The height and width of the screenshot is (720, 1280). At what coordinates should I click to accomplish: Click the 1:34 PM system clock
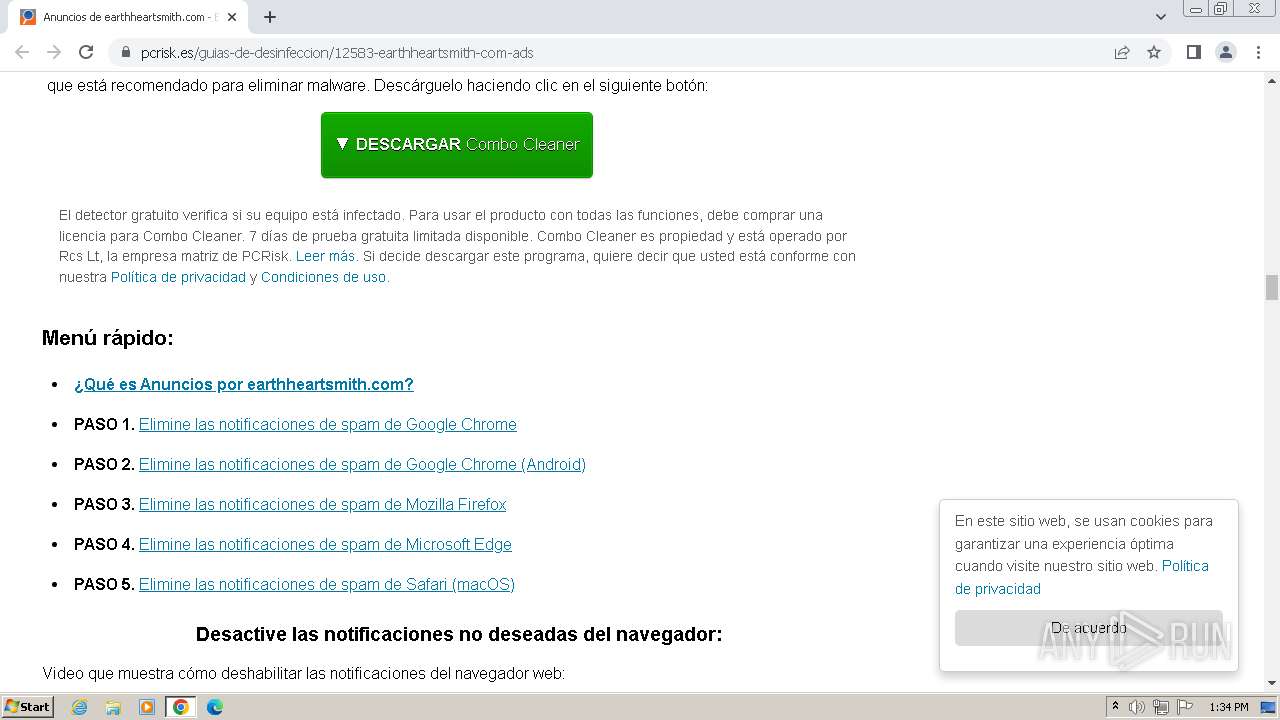click(x=1228, y=707)
